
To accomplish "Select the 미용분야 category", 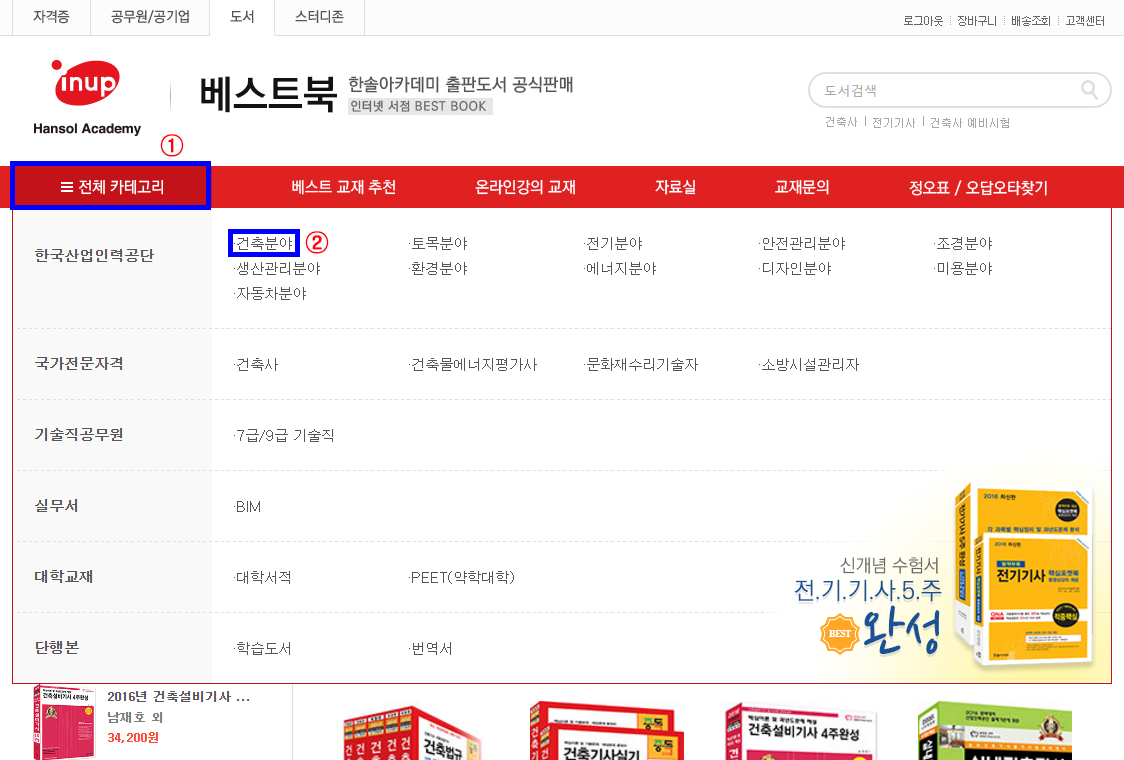I will 963,269.
